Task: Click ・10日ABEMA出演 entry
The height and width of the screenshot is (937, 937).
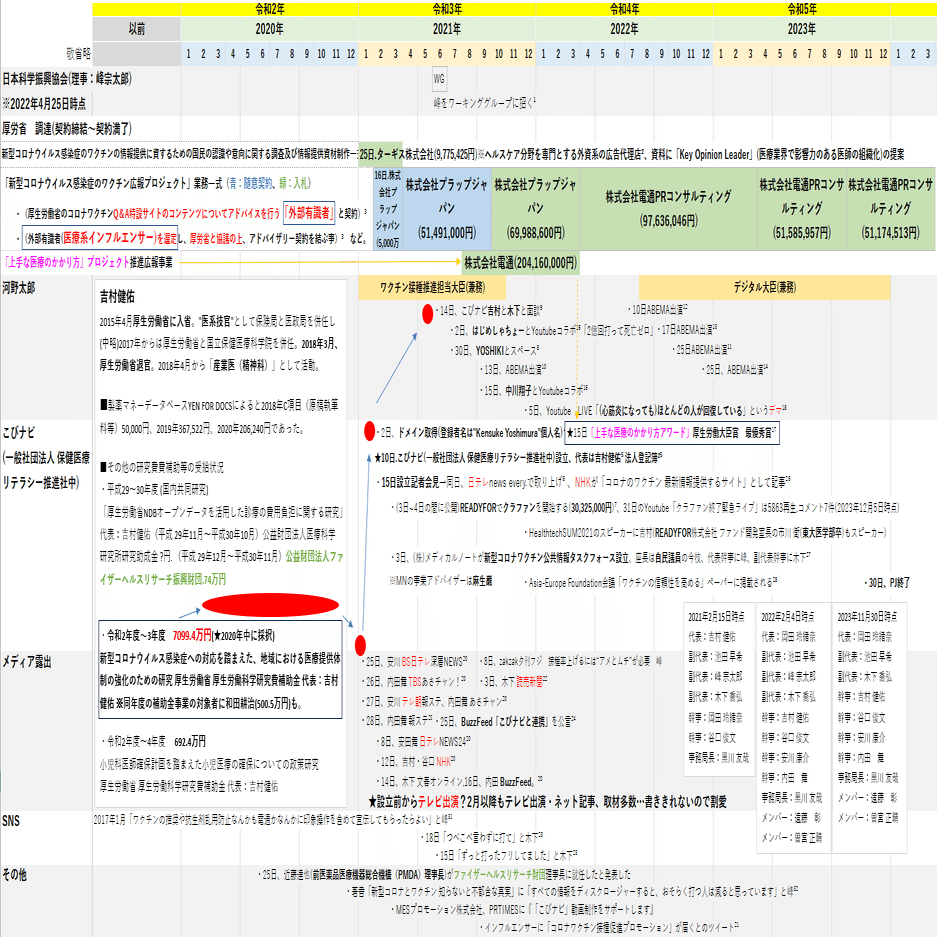Action: click(657, 310)
